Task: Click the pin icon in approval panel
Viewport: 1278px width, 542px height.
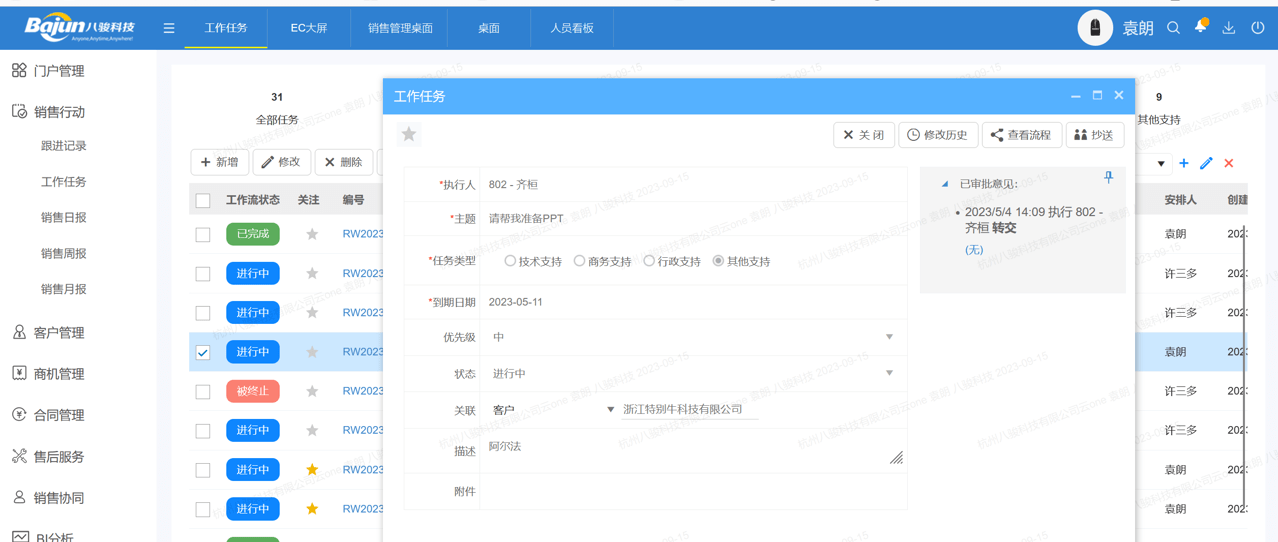Action: pos(1108,178)
